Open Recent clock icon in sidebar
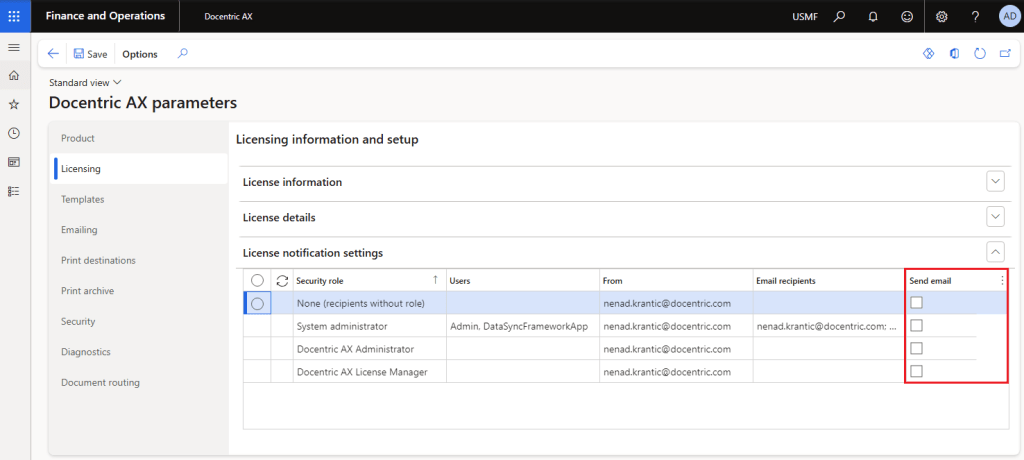Image resolution: width=1024 pixels, height=460 pixels. pos(14,133)
